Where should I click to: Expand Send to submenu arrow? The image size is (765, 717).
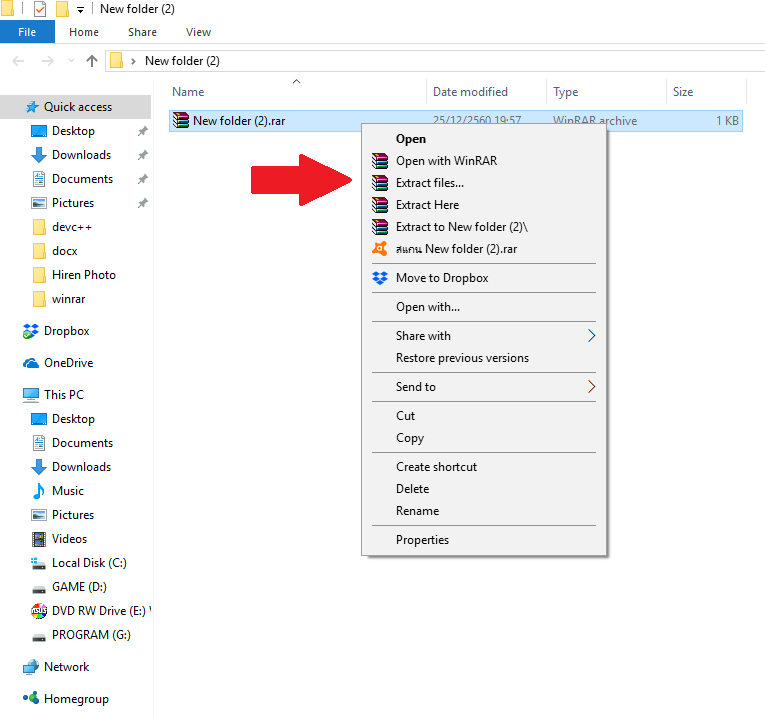click(591, 387)
